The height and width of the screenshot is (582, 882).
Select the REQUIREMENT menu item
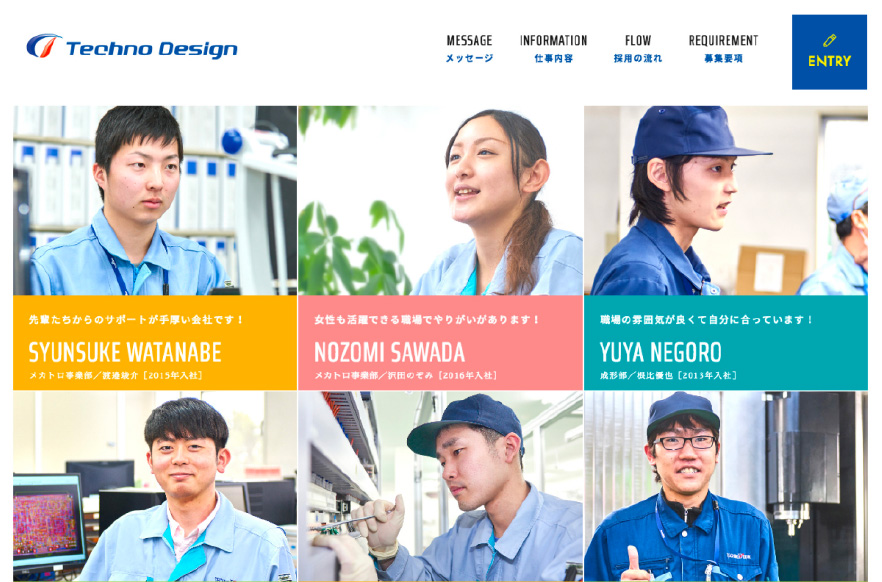coord(723,48)
